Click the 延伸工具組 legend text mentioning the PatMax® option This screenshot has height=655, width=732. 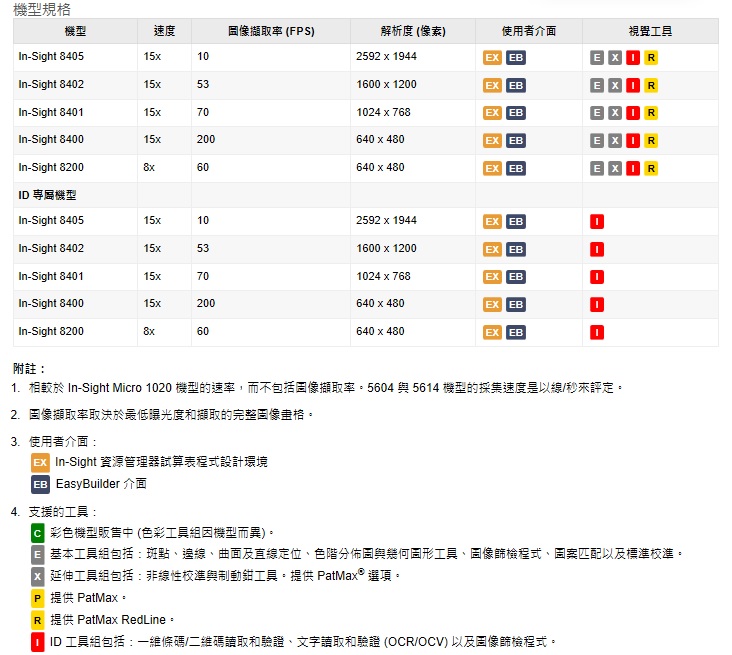click(225, 576)
